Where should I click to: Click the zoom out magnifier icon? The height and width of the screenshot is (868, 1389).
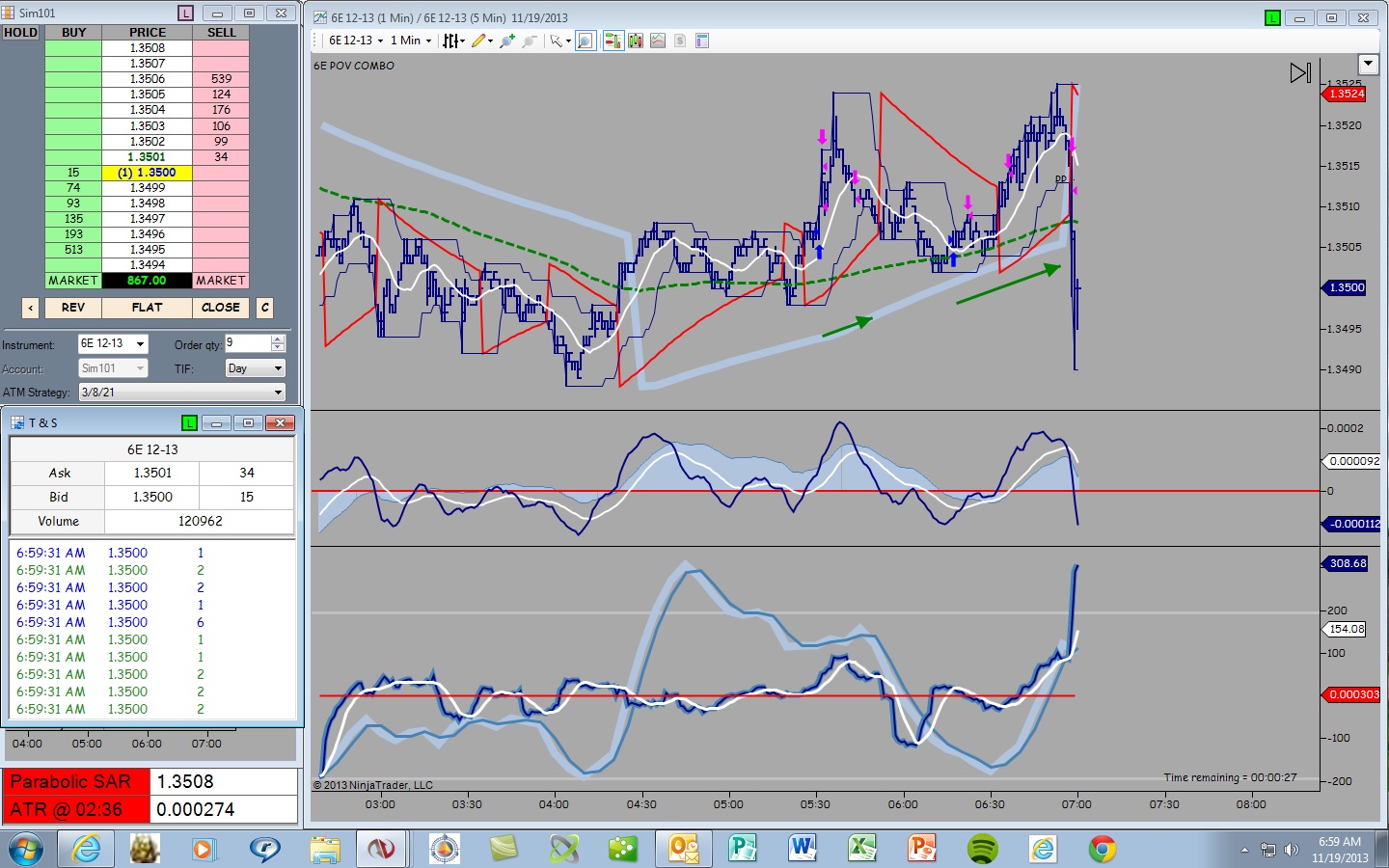530,41
